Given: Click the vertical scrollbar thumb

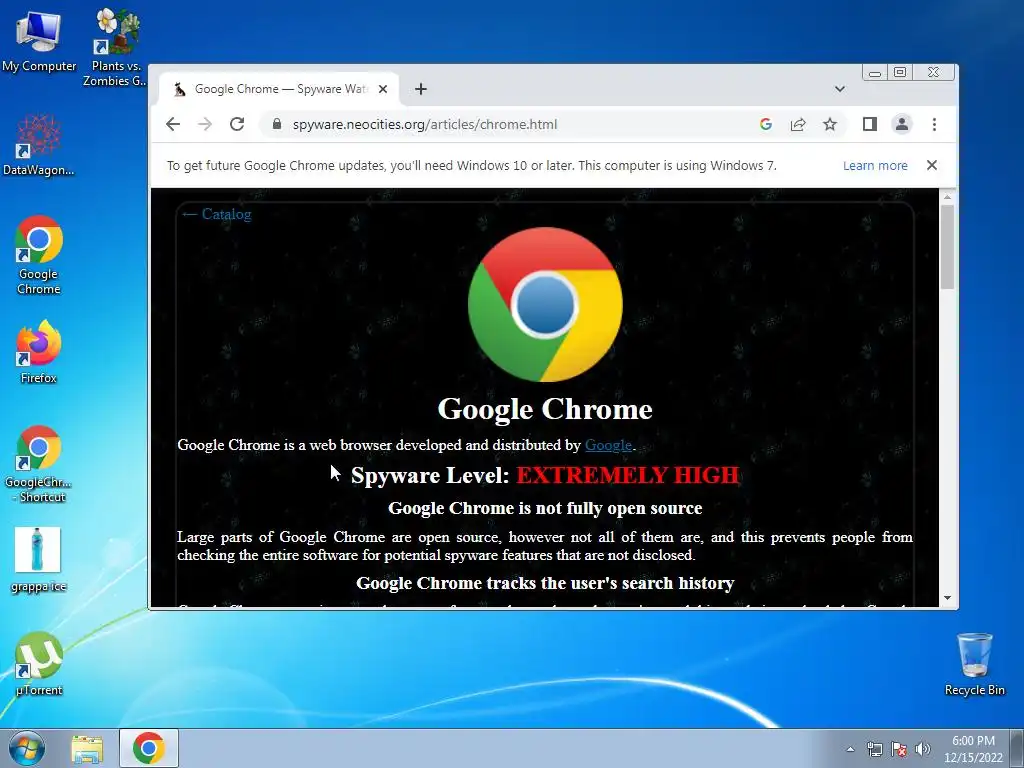Looking at the screenshot, I should click(x=947, y=247).
